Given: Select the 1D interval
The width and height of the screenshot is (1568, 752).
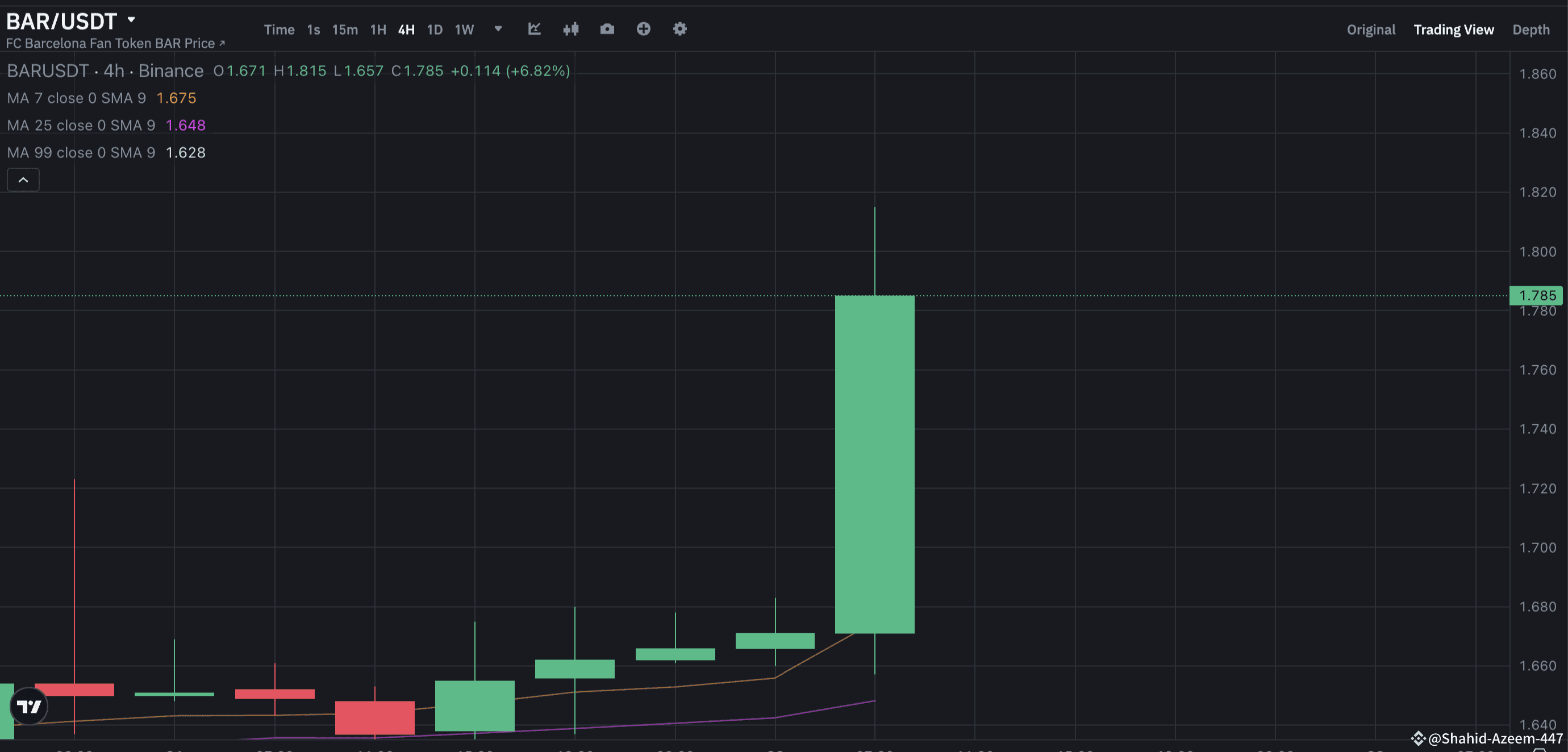Looking at the screenshot, I should pos(435,29).
